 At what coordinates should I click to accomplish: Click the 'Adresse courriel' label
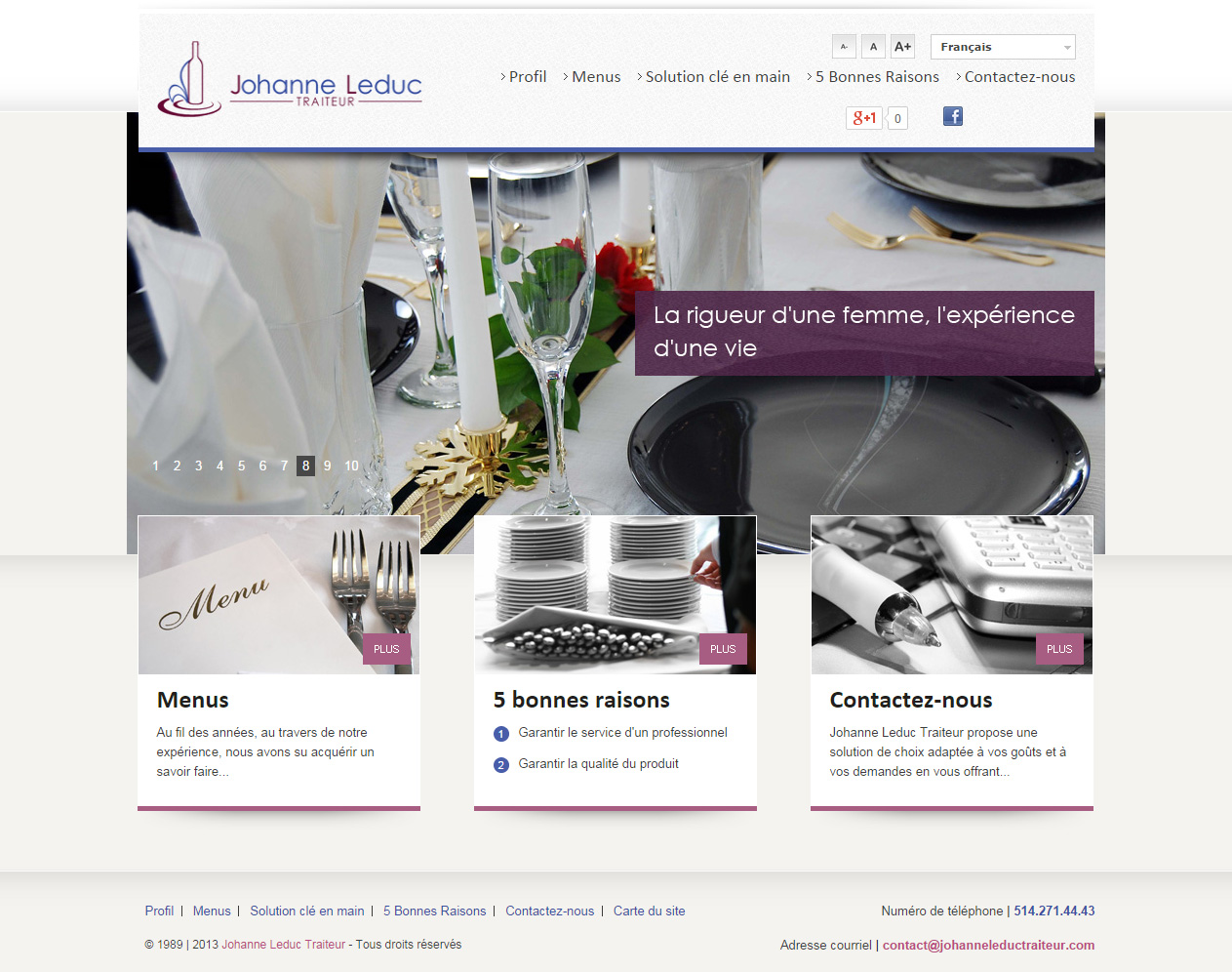(x=826, y=945)
